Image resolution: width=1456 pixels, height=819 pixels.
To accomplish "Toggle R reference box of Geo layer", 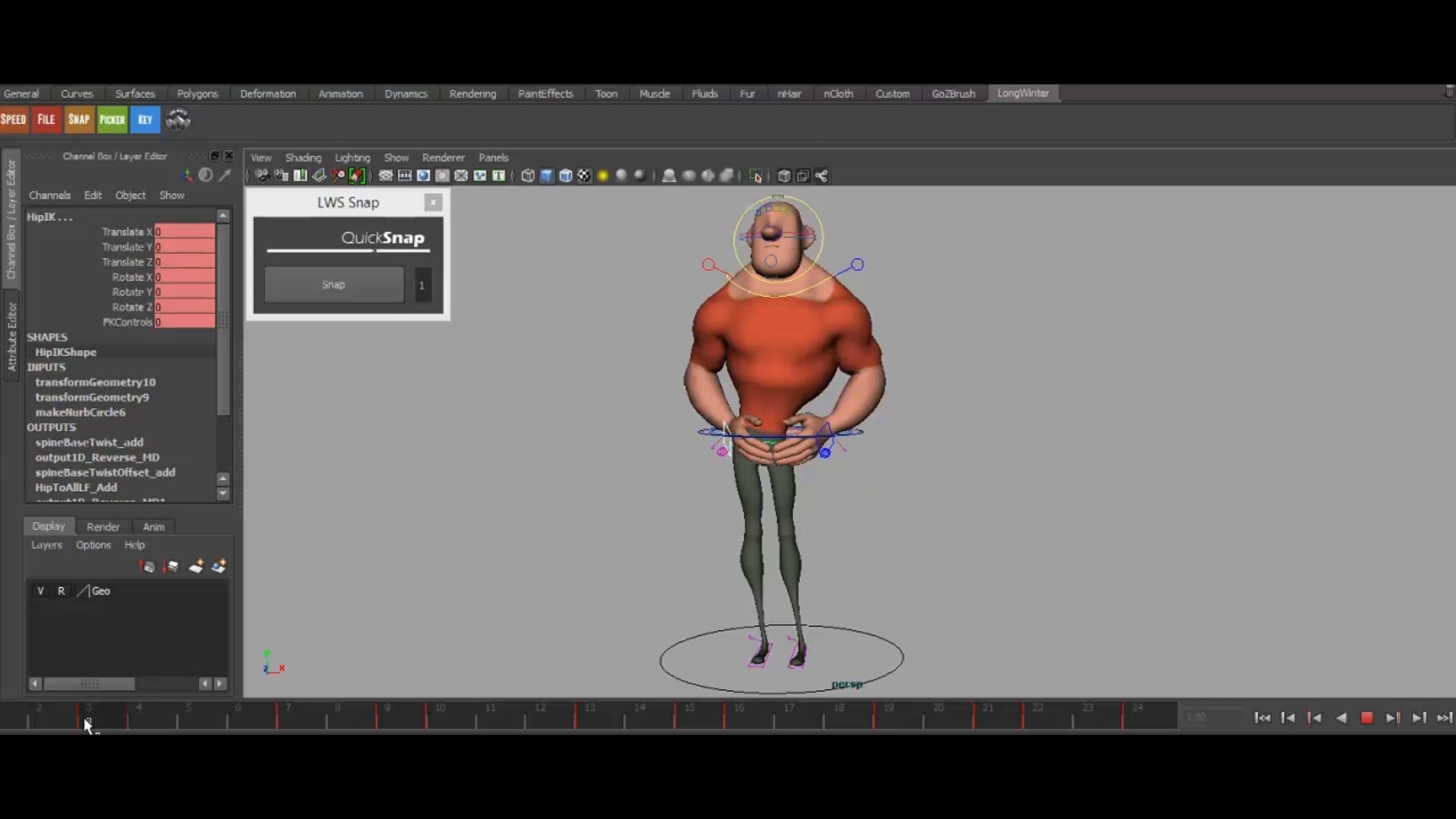I will pyautogui.click(x=61, y=591).
